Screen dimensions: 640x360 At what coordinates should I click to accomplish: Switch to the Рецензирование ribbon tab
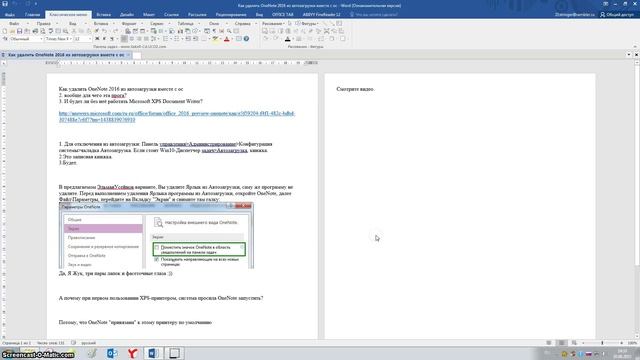(231, 14)
